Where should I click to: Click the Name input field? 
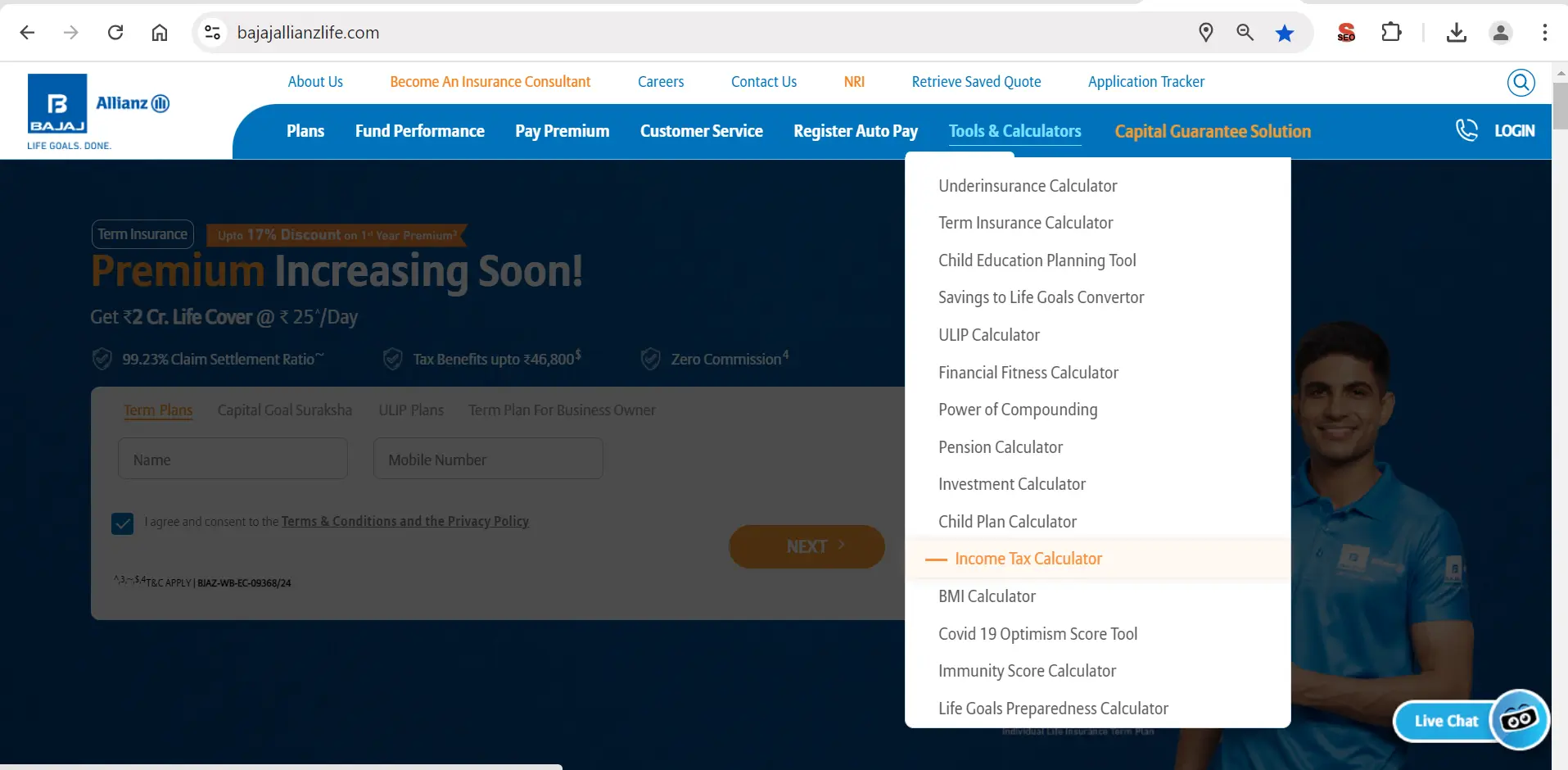click(233, 459)
